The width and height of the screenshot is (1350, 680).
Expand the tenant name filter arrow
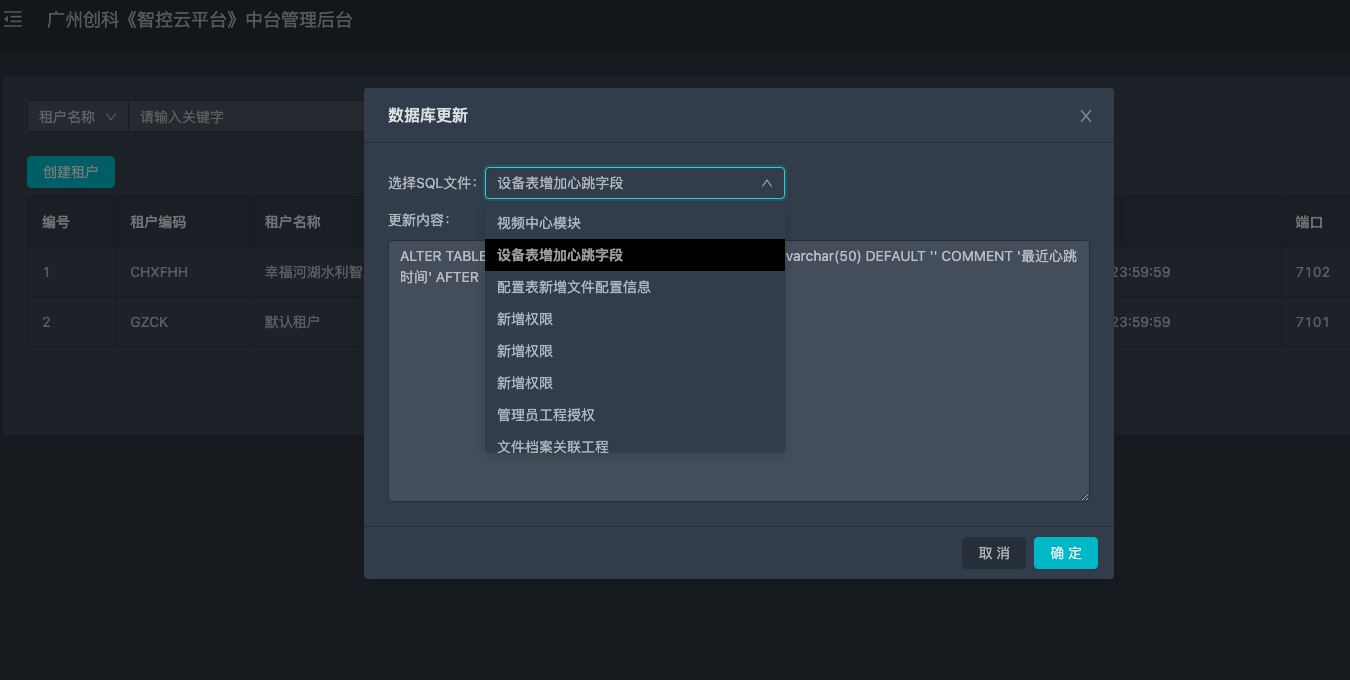(x=112, y=116)
